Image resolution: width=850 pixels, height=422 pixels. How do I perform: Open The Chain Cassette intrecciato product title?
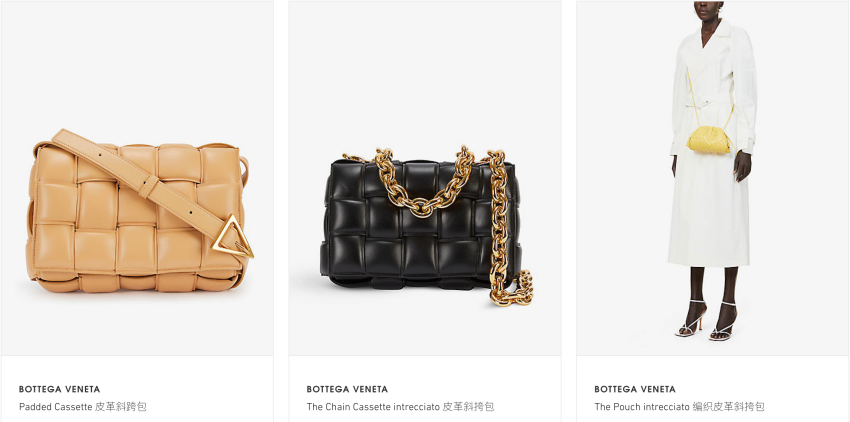(x=400, y=406)
